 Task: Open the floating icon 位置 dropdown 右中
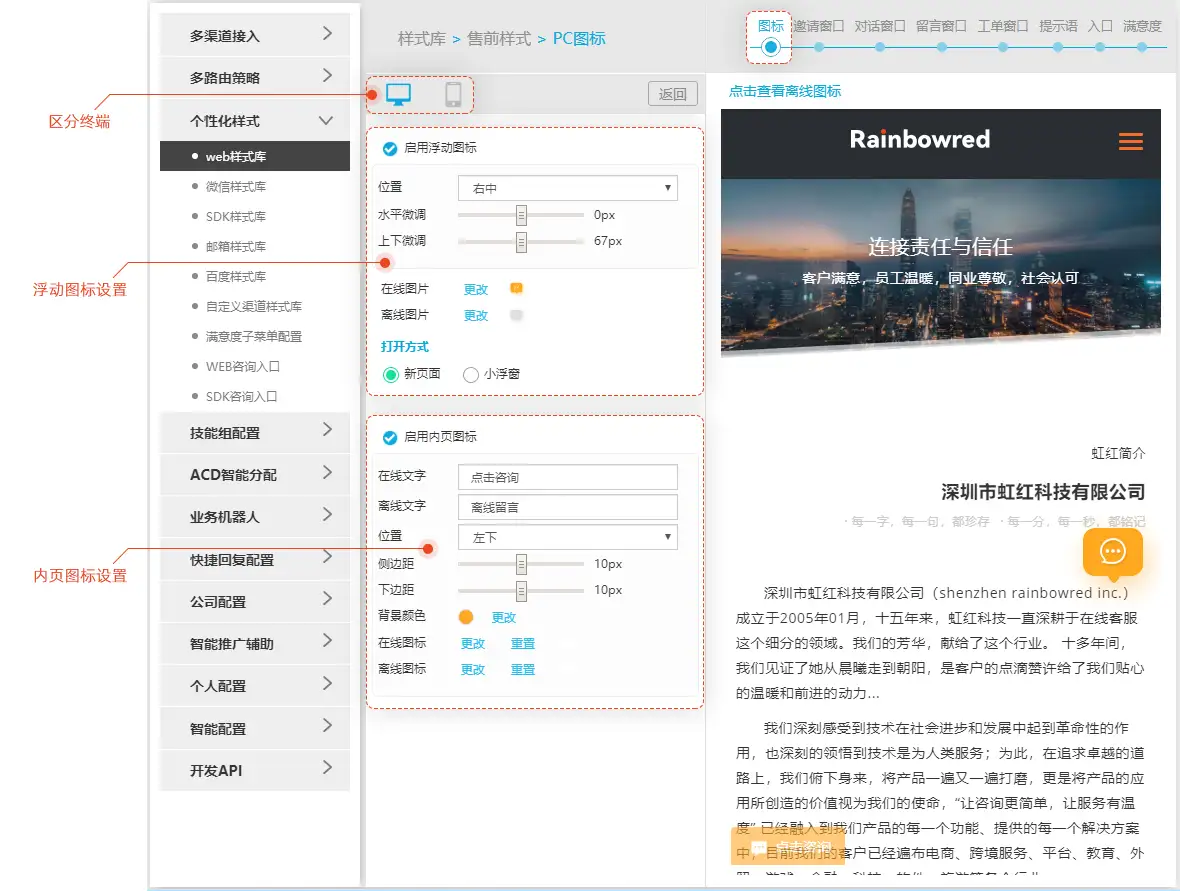(x=567, y=188)
